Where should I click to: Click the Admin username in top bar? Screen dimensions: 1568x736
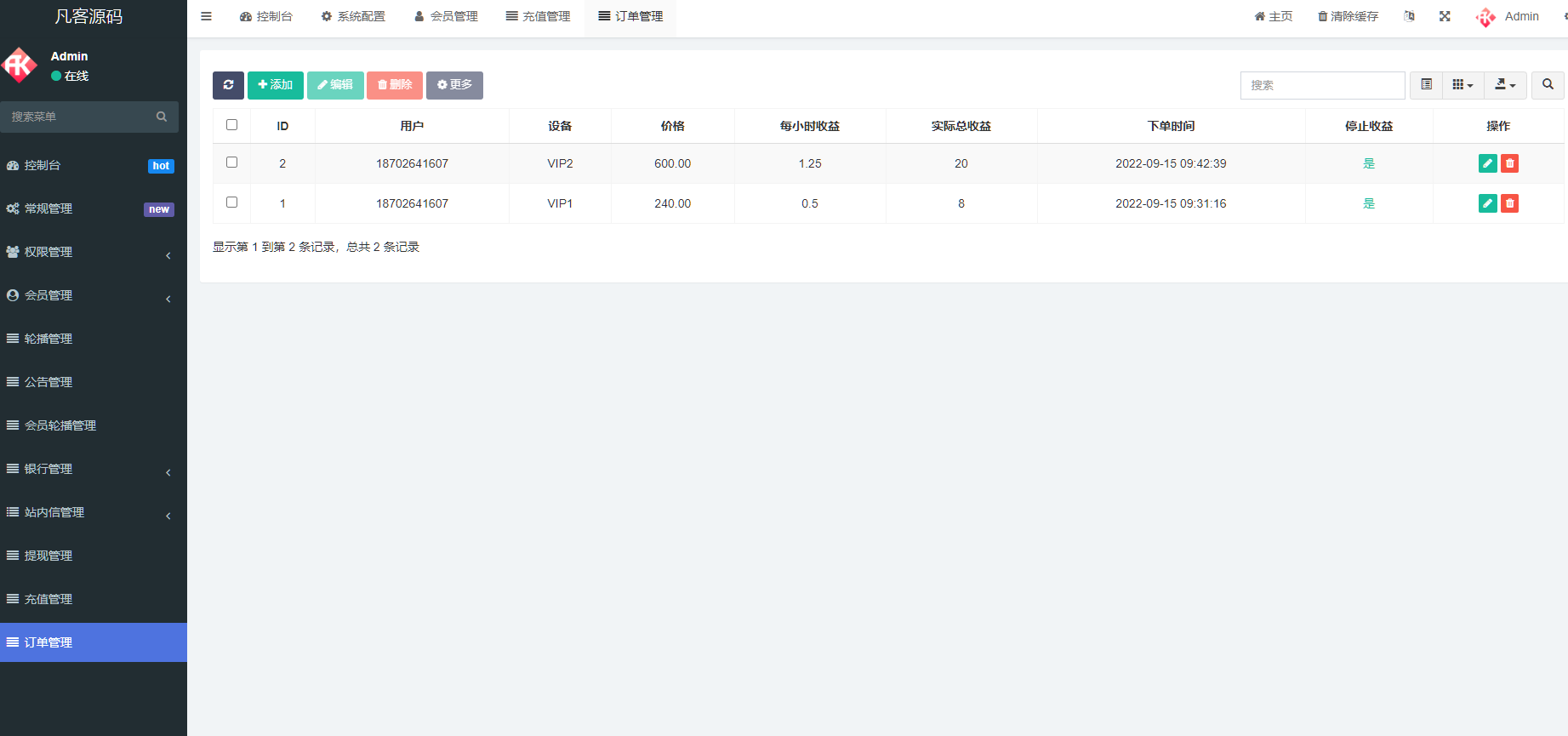1521,16
